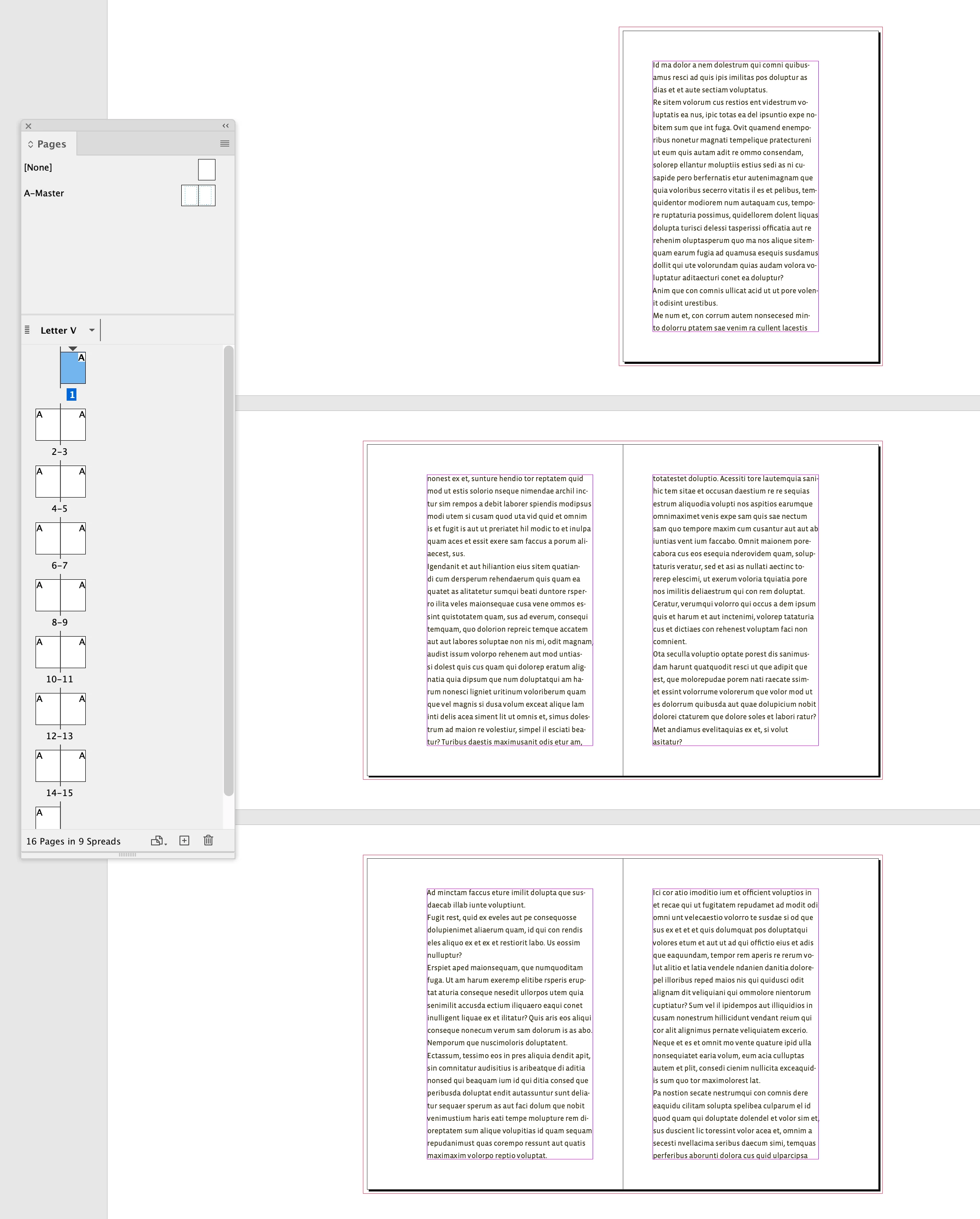
Task: Open the Letter V page size dropdown
Action: [x=92, y=330]
